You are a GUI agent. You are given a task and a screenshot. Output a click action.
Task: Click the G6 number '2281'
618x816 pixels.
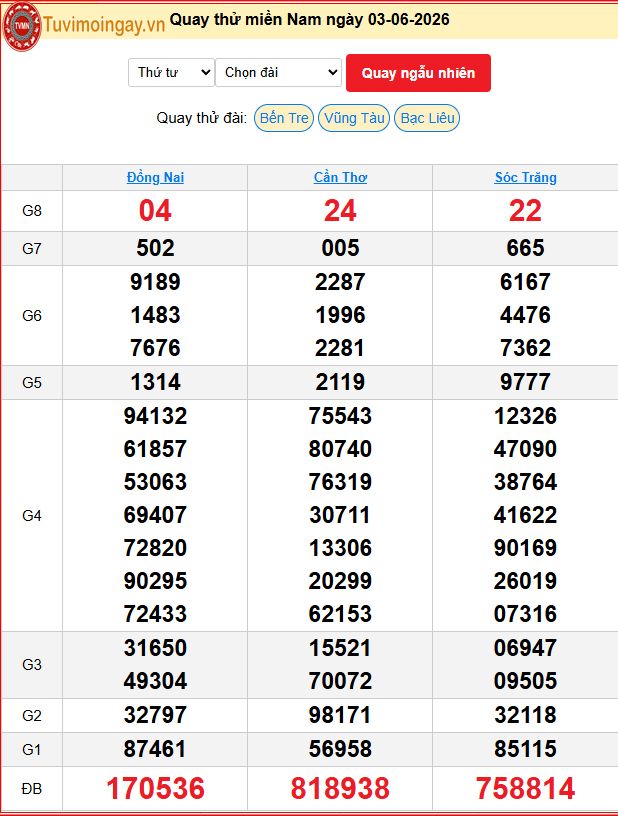coord(340,348)
